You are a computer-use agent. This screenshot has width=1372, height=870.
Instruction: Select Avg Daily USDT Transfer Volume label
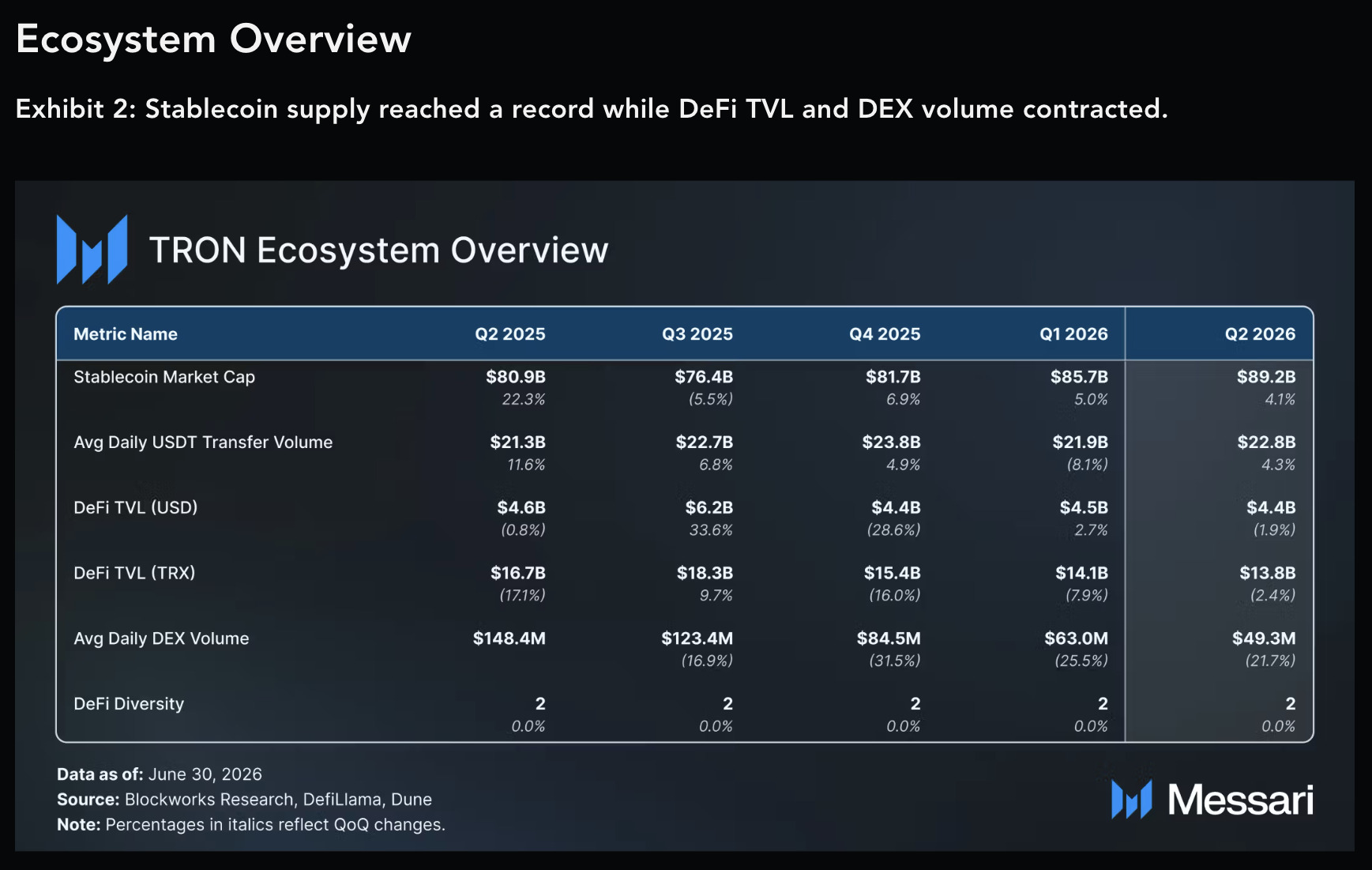click(x=203, y=443)
